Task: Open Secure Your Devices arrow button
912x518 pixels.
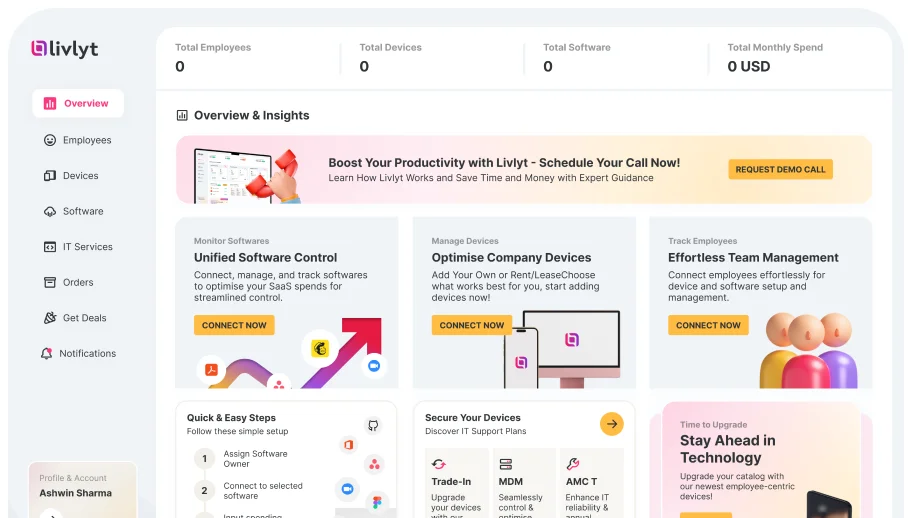Action: pos(611,424)
